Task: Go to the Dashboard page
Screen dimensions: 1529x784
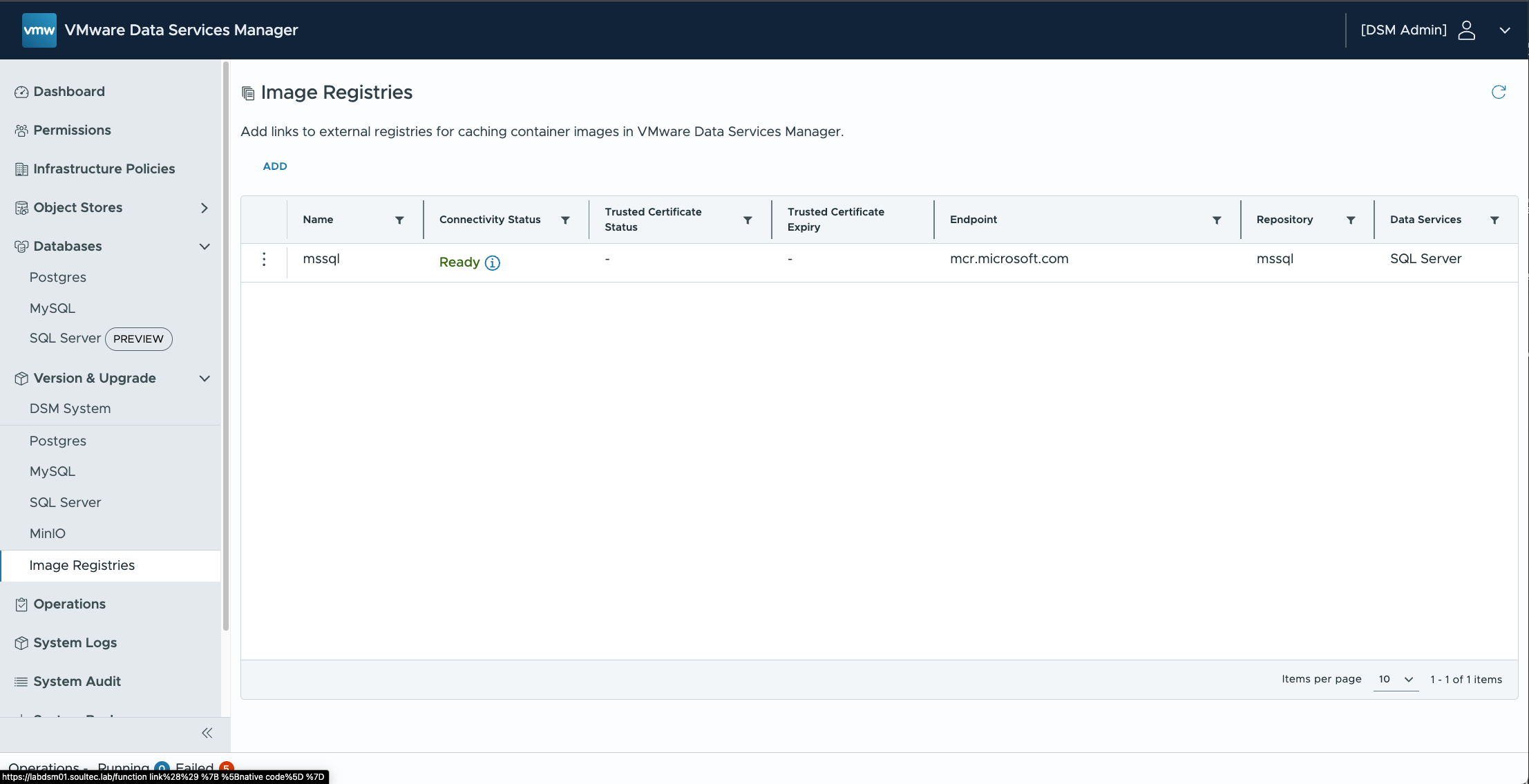Action: (69, 91)
